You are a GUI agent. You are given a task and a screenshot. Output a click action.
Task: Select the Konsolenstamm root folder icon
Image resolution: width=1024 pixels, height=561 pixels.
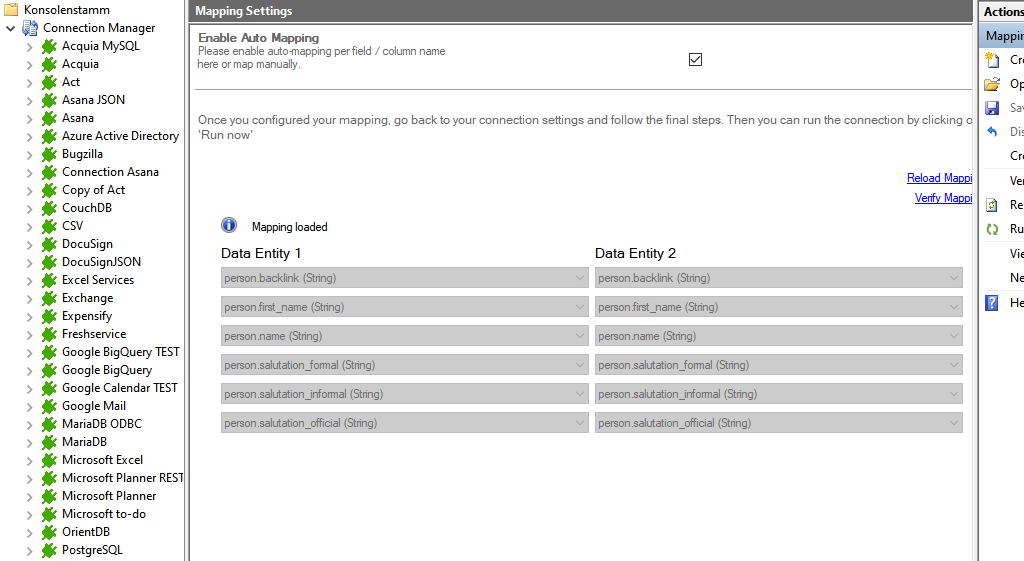click(x=11, y=10)
